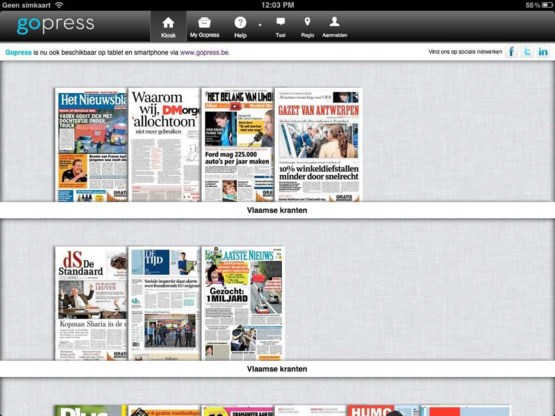Tap the gopress logo
The height and width of the screenshot is (416, 555).
coord(56,25)
